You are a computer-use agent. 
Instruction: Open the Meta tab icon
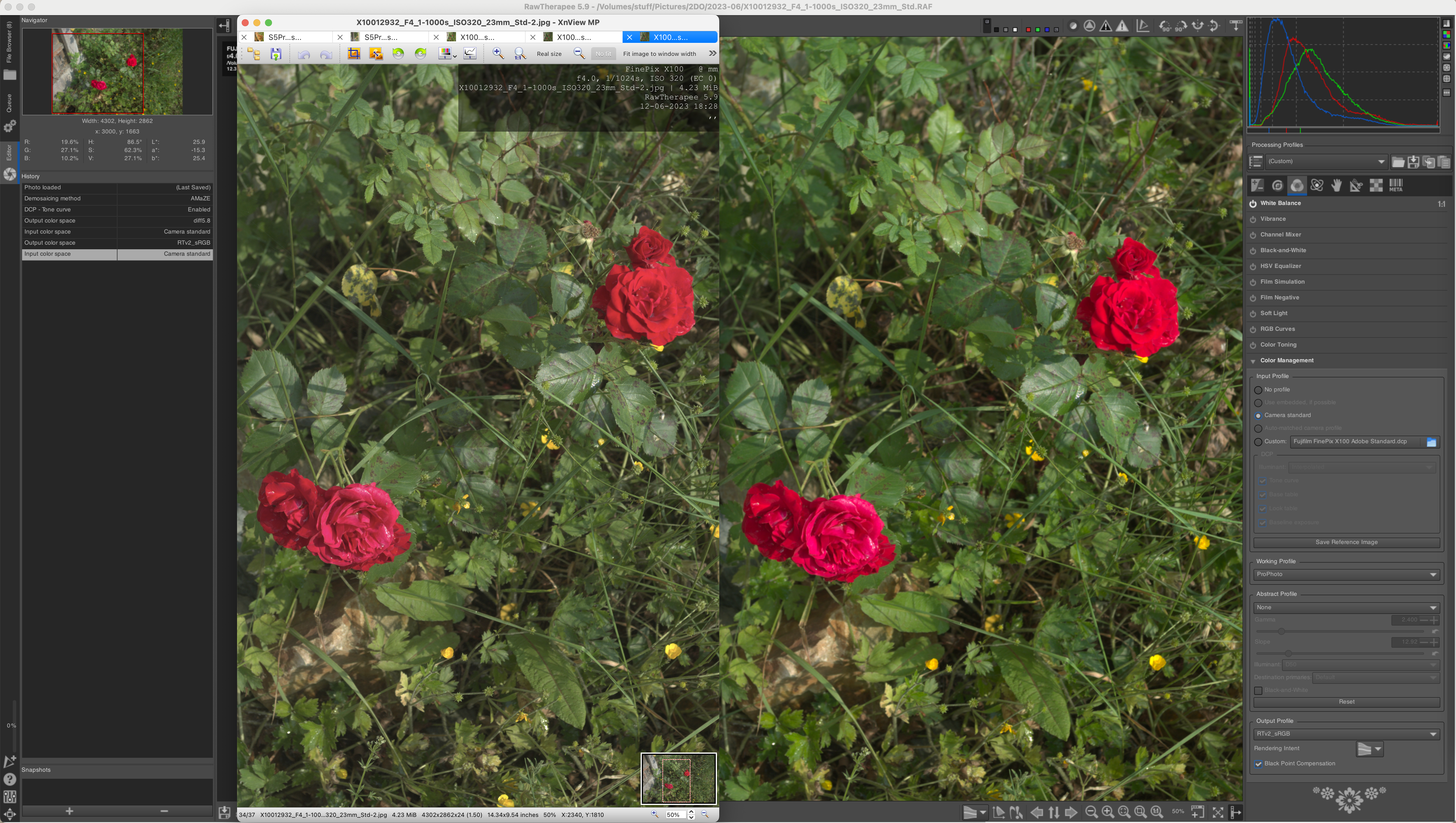[x=1395, y=186]
